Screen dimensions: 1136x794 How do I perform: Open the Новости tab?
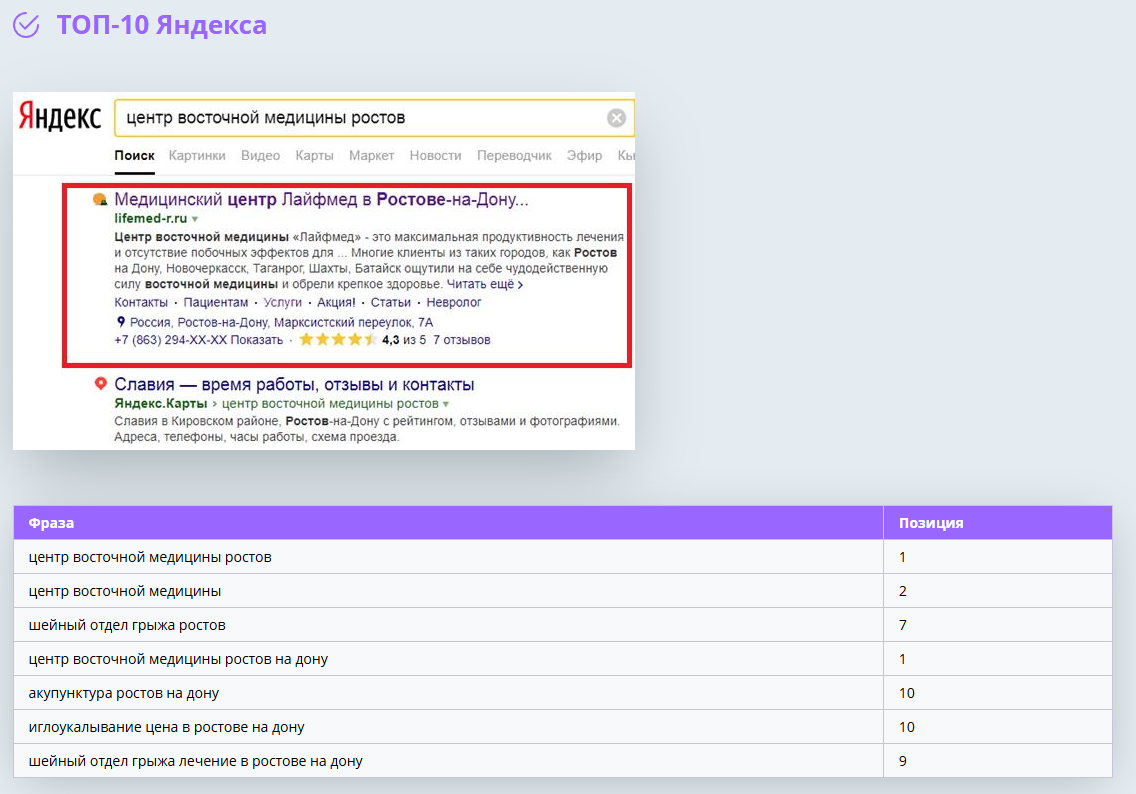pyautogui.click(x=435, y=155)
